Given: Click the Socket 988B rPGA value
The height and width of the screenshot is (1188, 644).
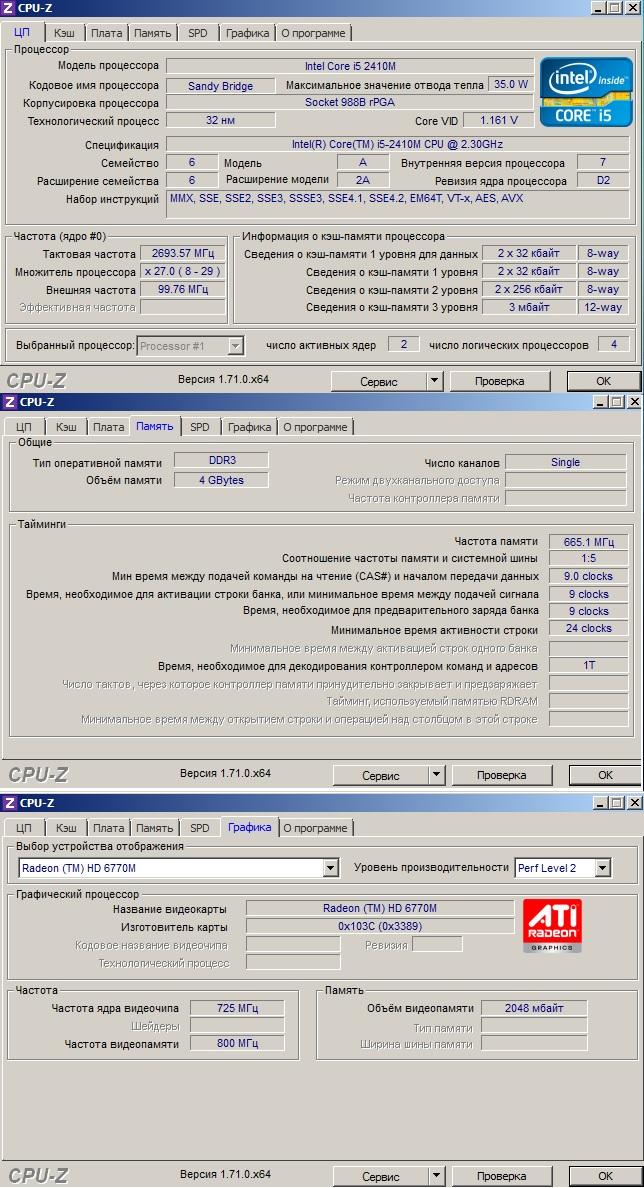Looking at the screenshot, I should [349, 102].
